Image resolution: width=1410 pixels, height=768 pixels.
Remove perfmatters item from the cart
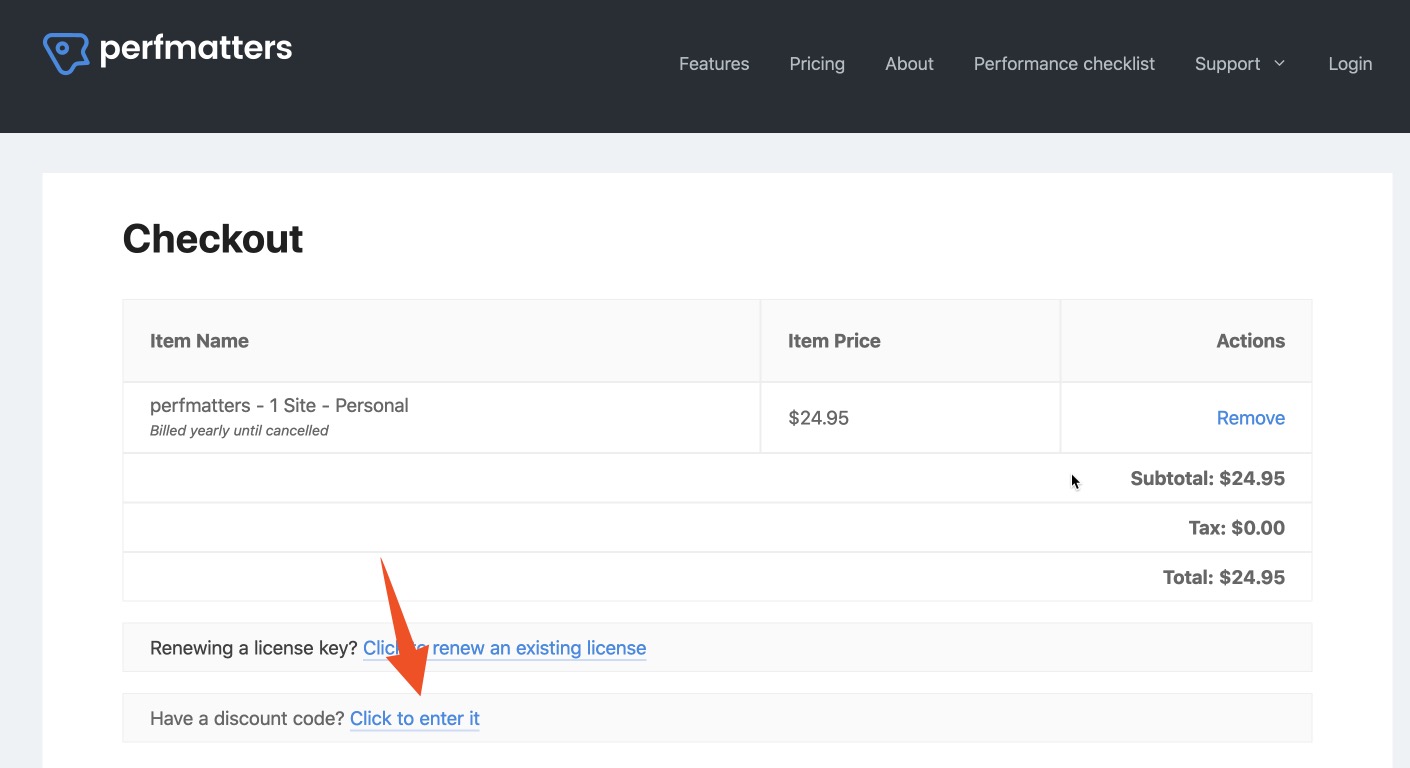click(1250, 418)
